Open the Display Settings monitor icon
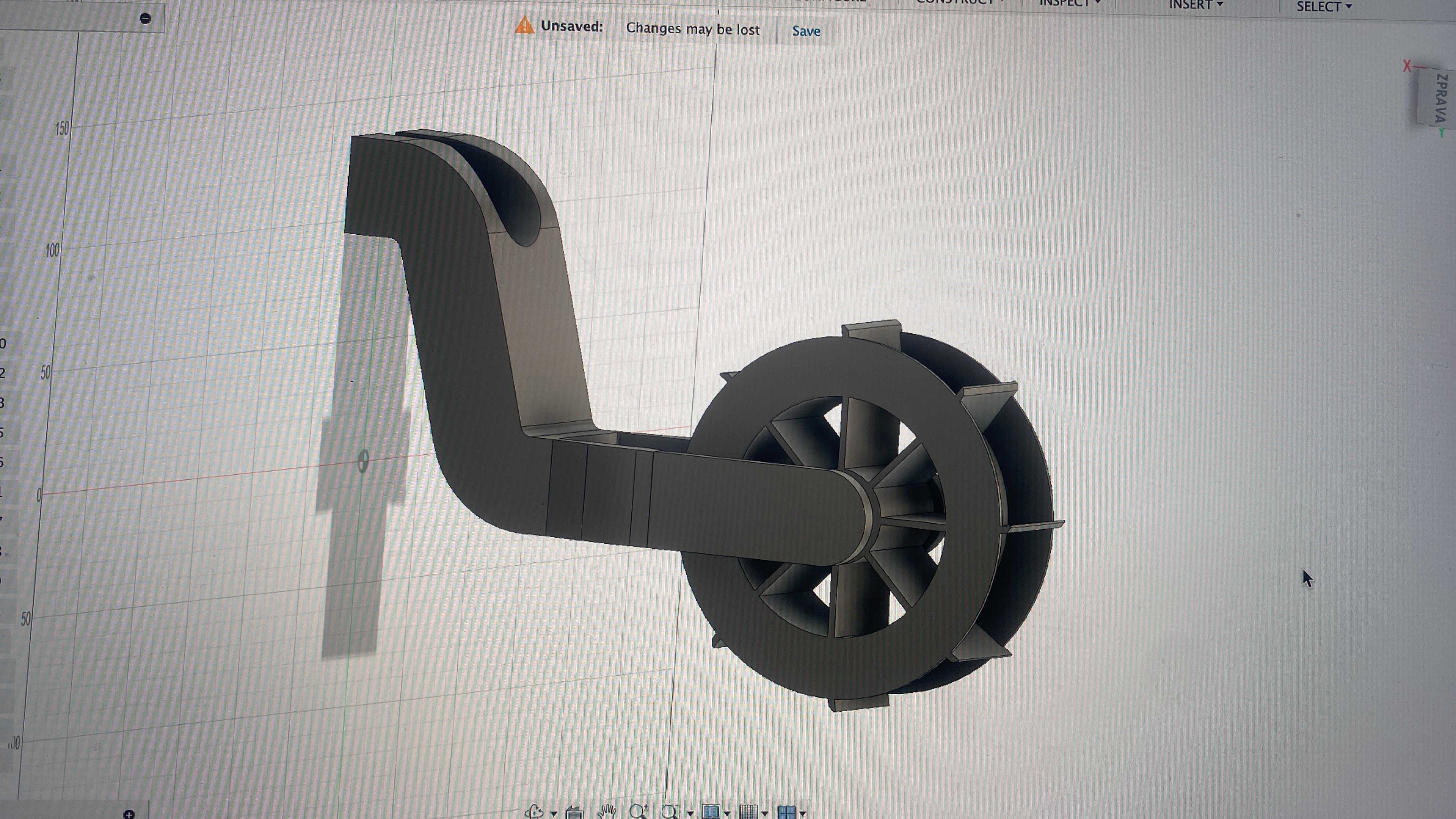1456x819 pixels. [711, 812]
